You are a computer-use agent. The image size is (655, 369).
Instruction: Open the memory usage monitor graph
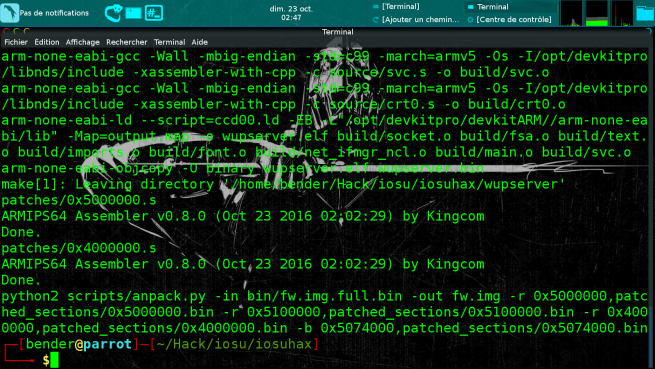point(597,13)
